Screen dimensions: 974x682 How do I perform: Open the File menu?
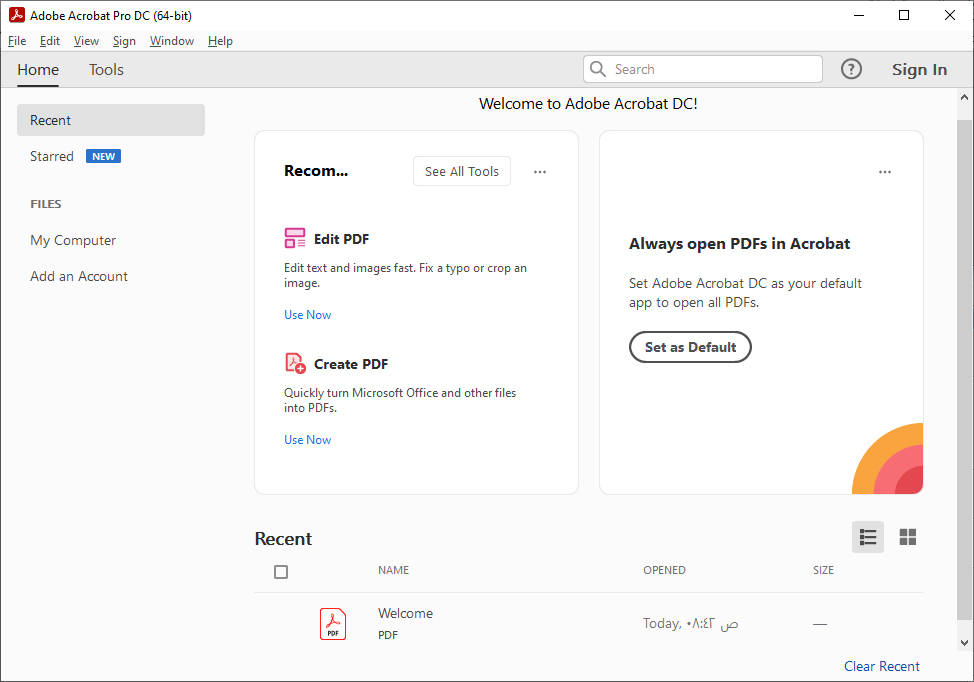click(x=17, y=41)
